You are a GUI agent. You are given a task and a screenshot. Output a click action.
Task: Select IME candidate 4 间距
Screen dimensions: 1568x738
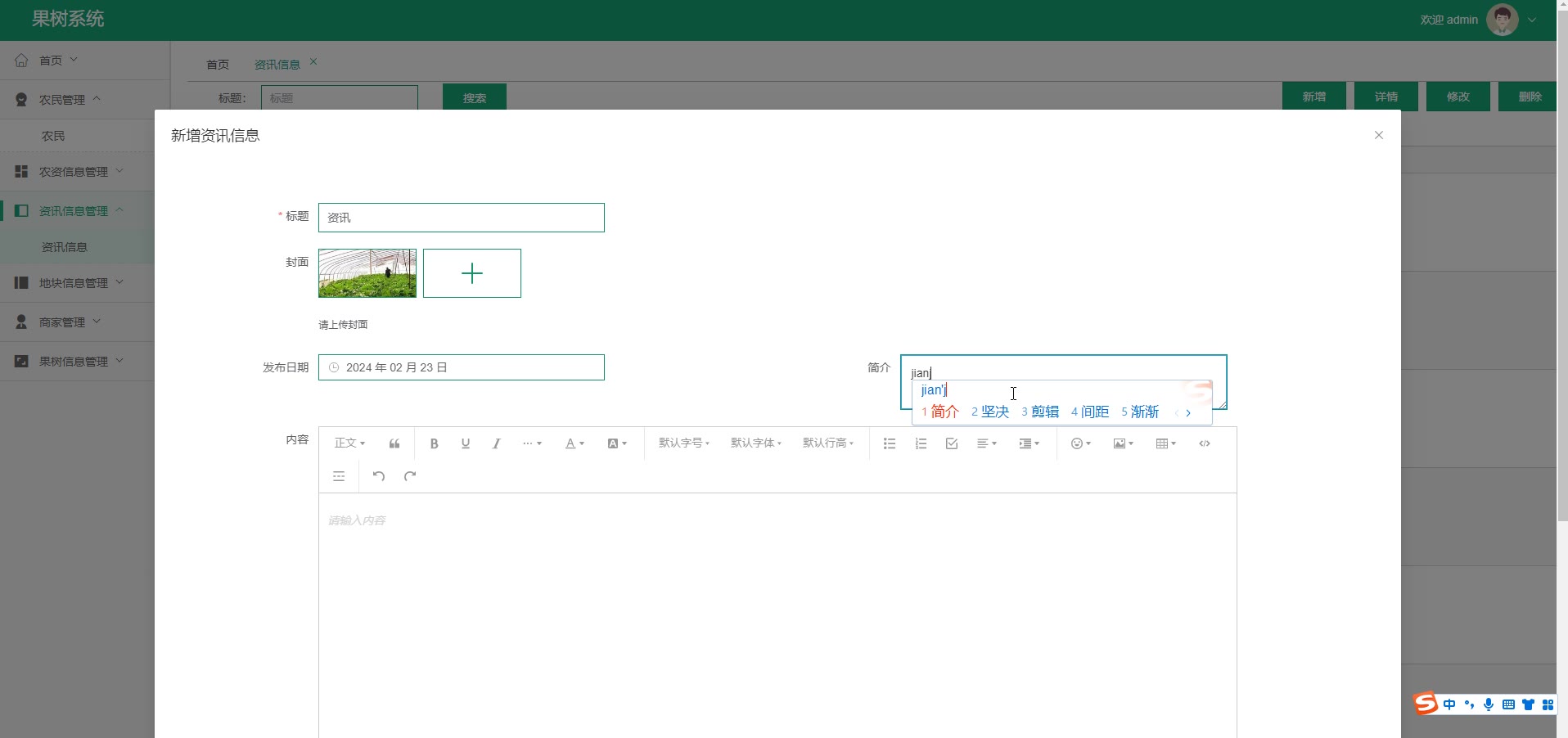click(x=1090, y=412)
